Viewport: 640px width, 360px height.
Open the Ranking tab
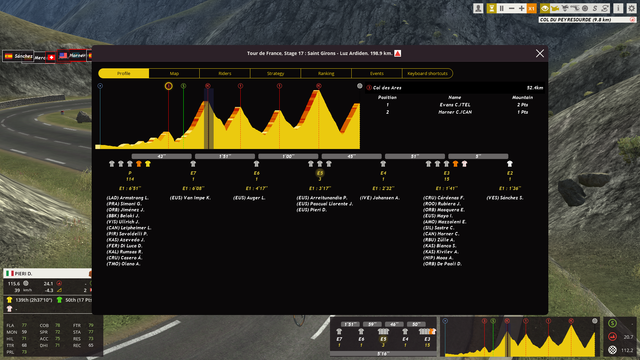pos(326,73)
